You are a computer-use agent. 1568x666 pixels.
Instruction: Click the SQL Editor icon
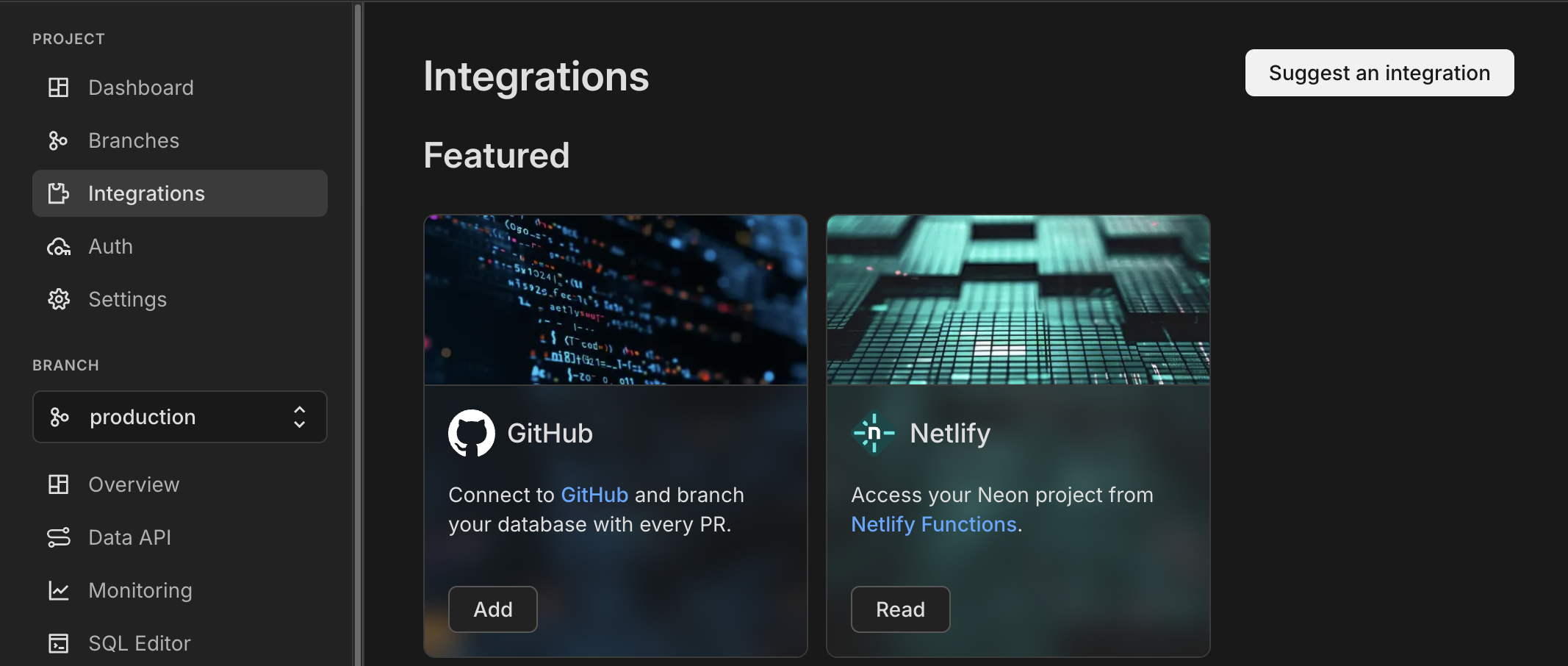58,642
